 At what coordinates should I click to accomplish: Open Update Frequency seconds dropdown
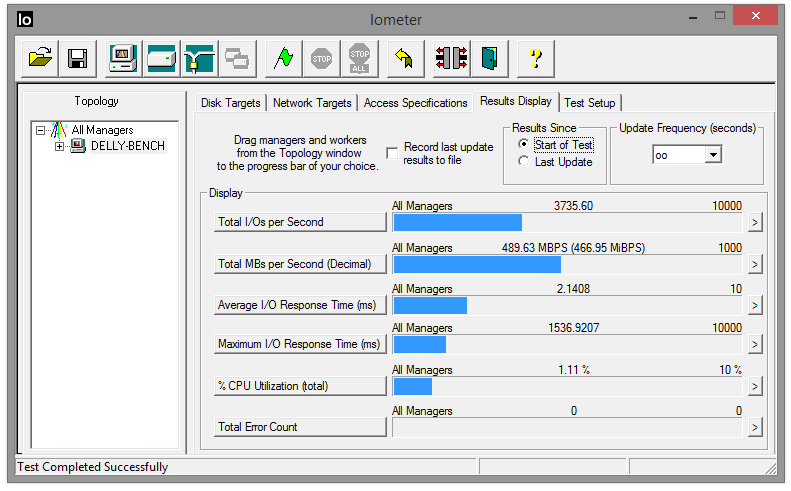tap(713, 154)
